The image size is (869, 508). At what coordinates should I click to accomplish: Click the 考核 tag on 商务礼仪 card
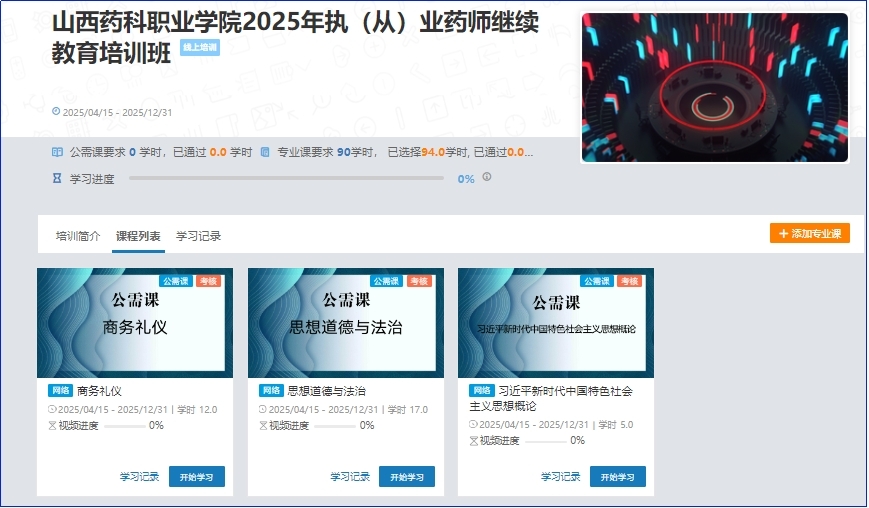click(207, 281)
